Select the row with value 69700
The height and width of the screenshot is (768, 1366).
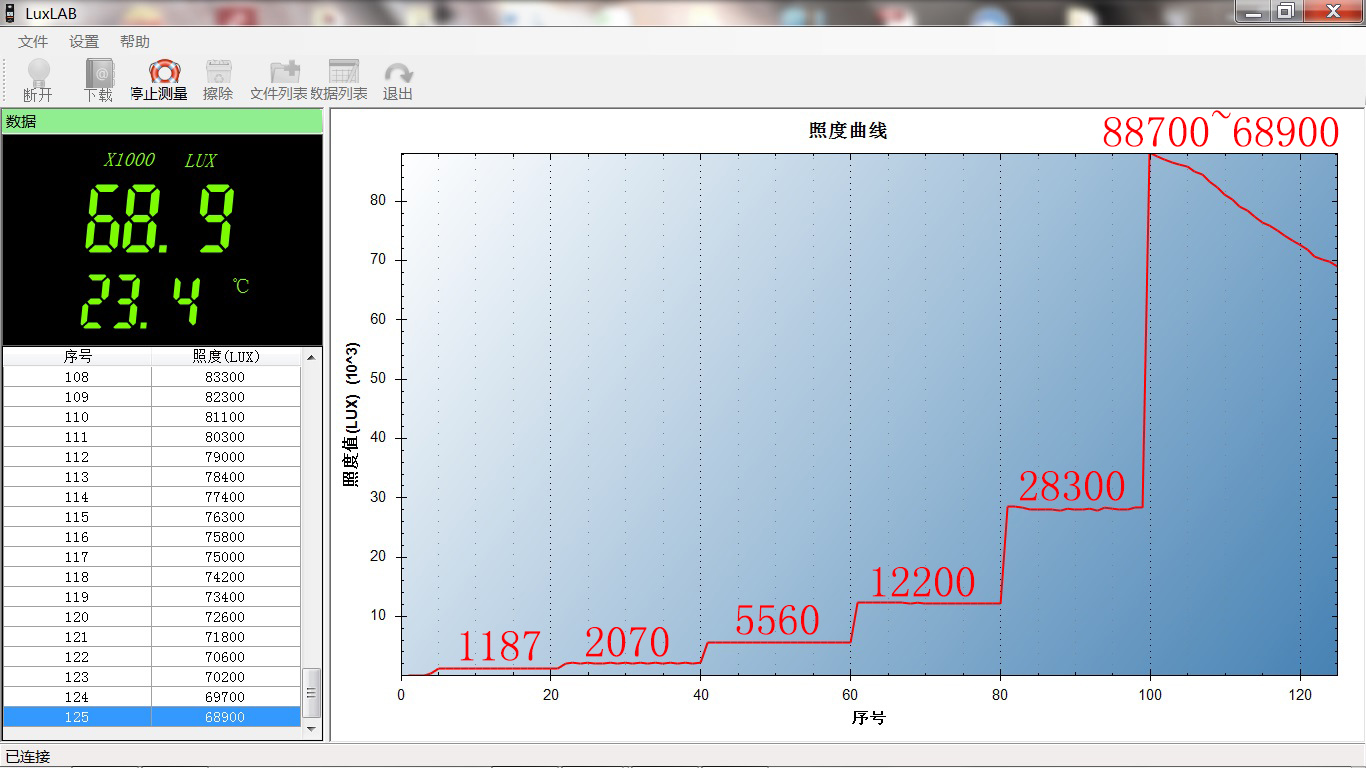[152, 697]
